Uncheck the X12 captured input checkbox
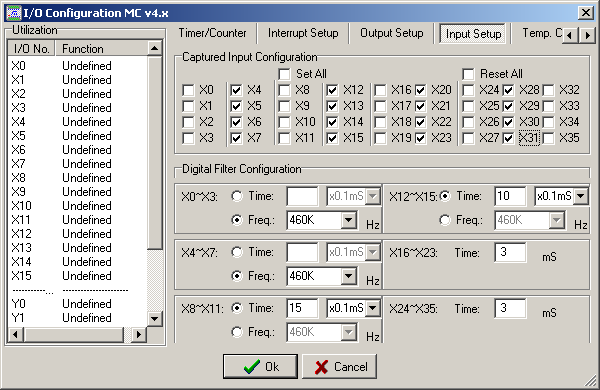The height and width of the screenshot is (390, 600). pos(332,90)
